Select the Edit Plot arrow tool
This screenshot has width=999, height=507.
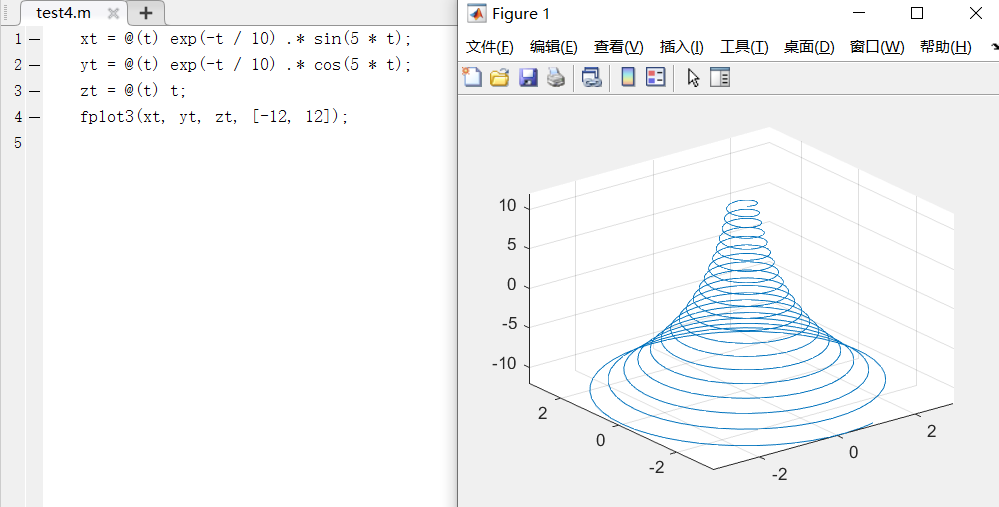coord(693,78)
